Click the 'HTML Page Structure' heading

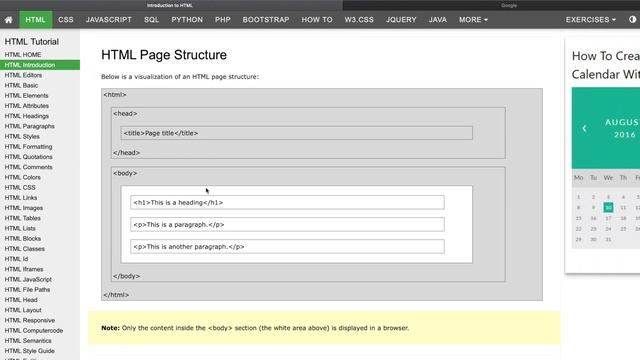[164, 55]
